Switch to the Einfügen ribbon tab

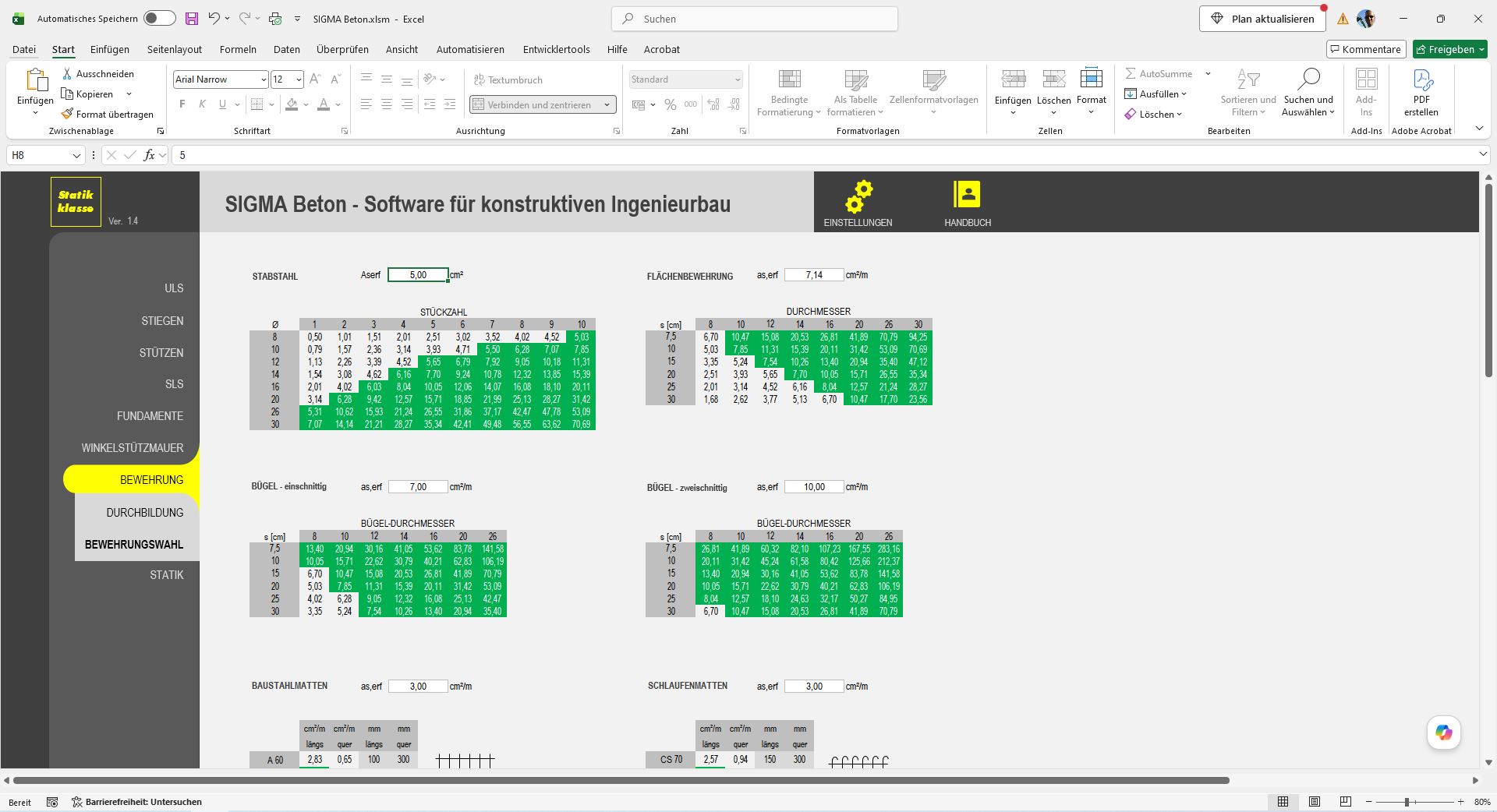tap(110, 49)
